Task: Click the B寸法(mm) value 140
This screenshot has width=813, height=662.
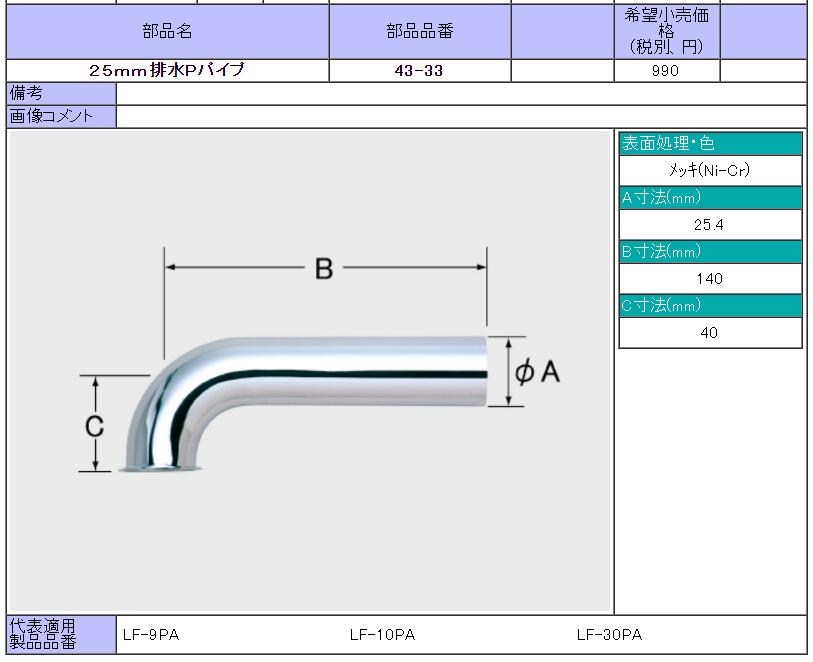Action: coord(710,279)
